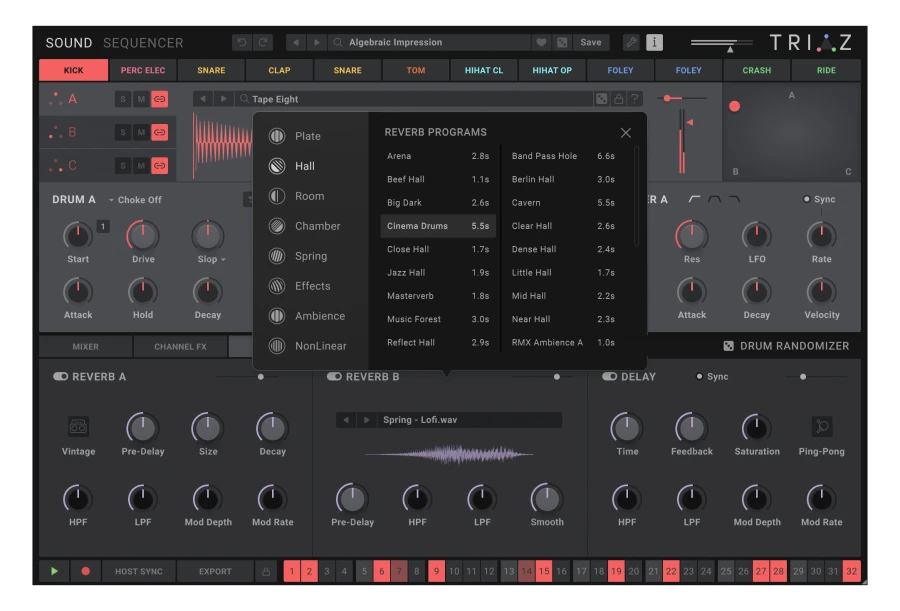Open the Choke Off dropdown

tap(135, 200)
